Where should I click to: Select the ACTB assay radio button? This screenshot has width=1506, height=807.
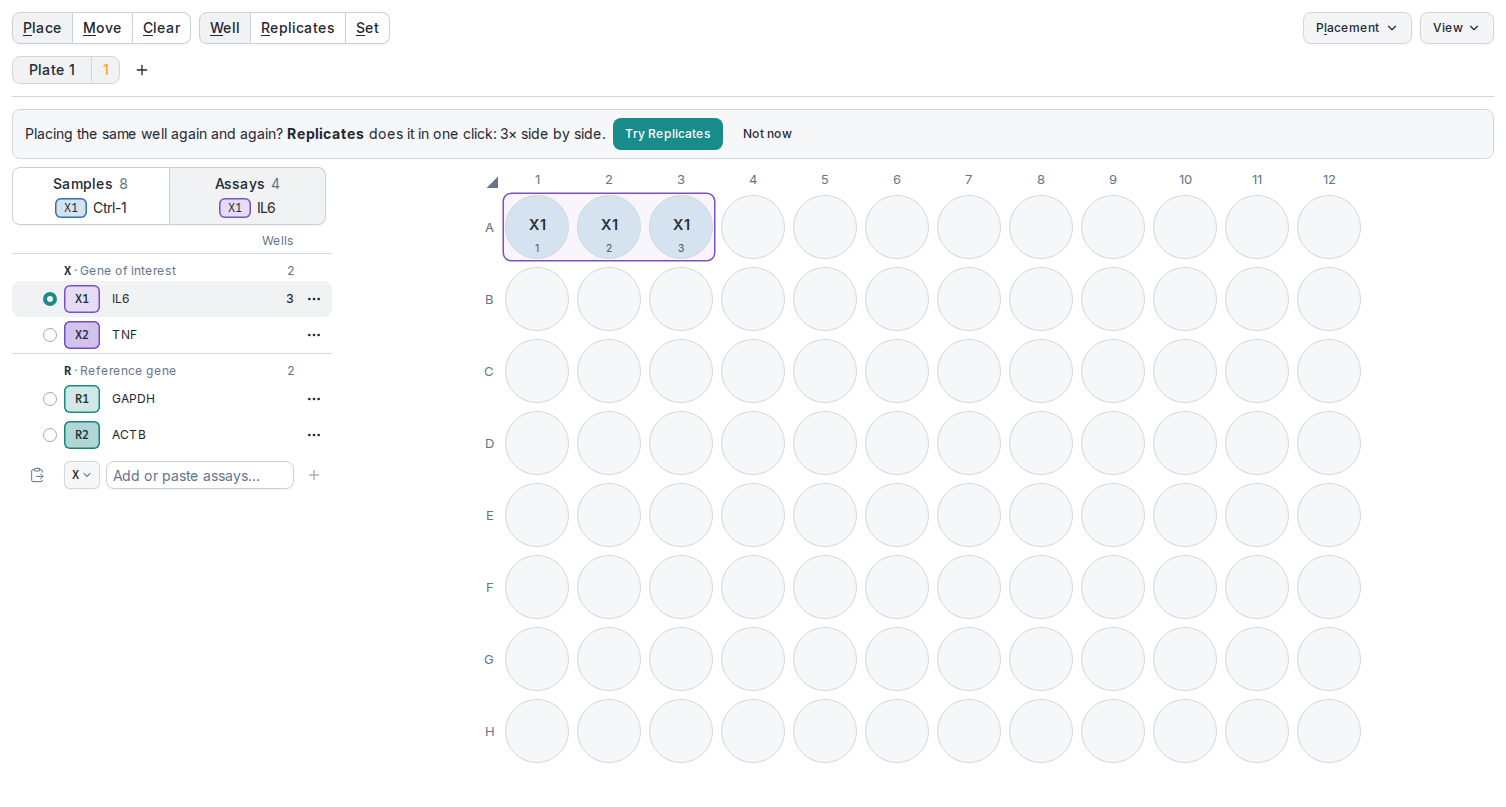(x=50, y=435)
